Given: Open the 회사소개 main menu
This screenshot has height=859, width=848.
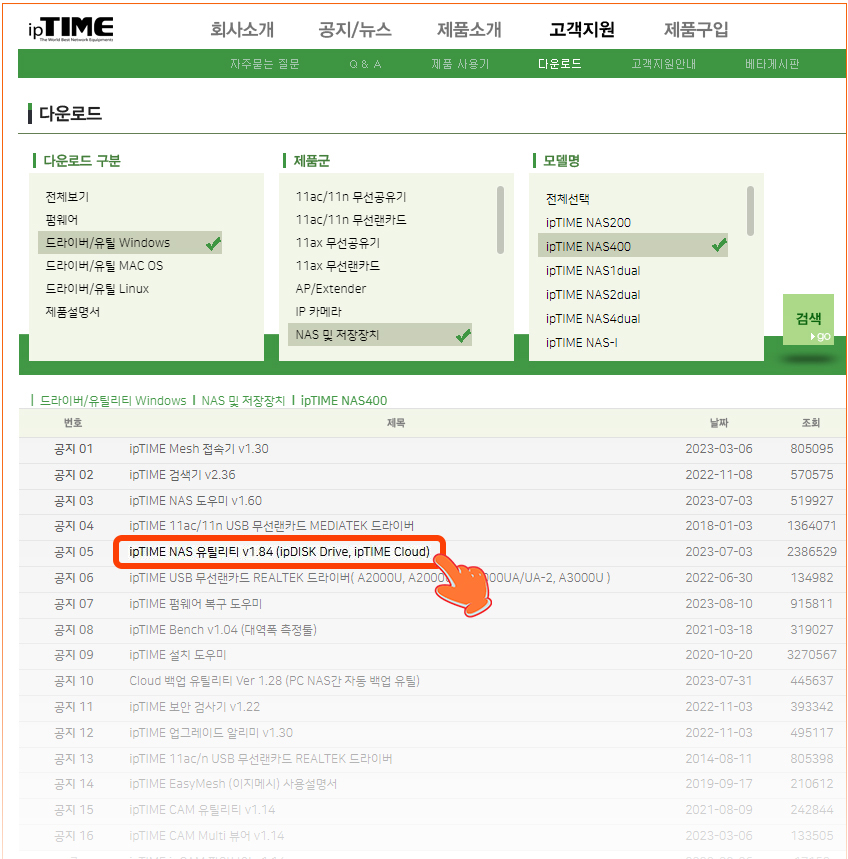Looking at the screenshot, I should [242, 29].
